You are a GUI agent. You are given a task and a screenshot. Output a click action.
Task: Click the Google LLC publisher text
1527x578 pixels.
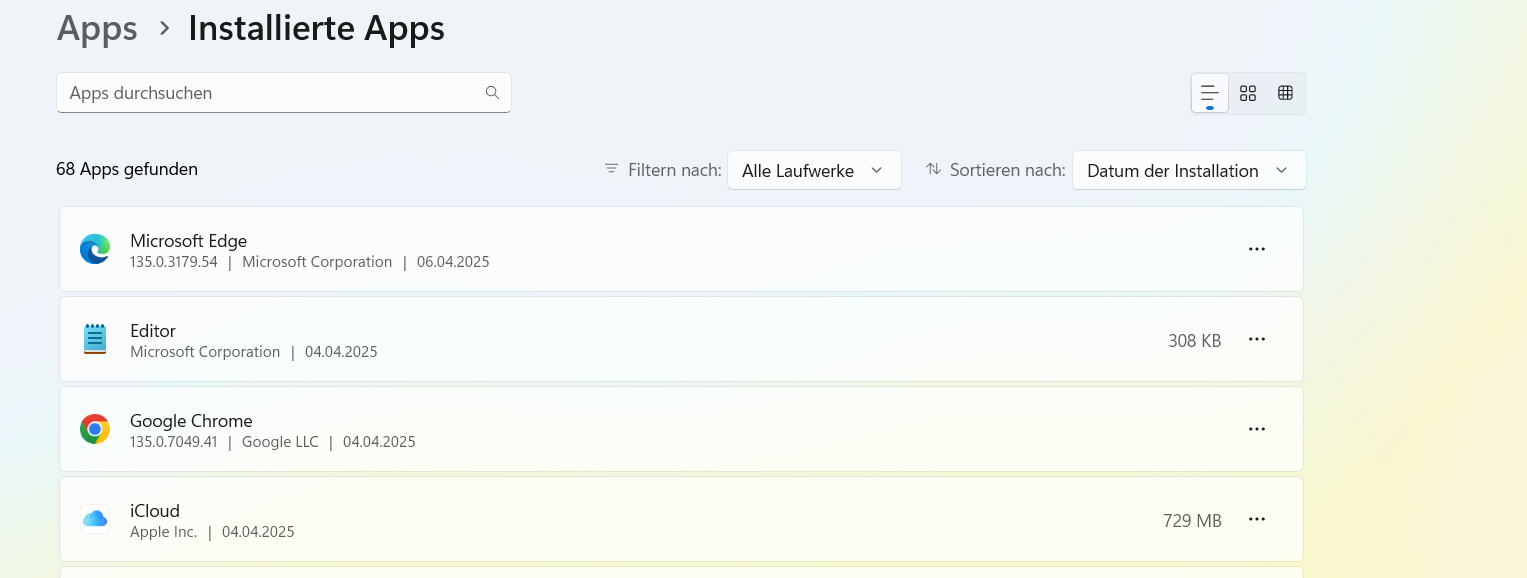tap(280, 442)
